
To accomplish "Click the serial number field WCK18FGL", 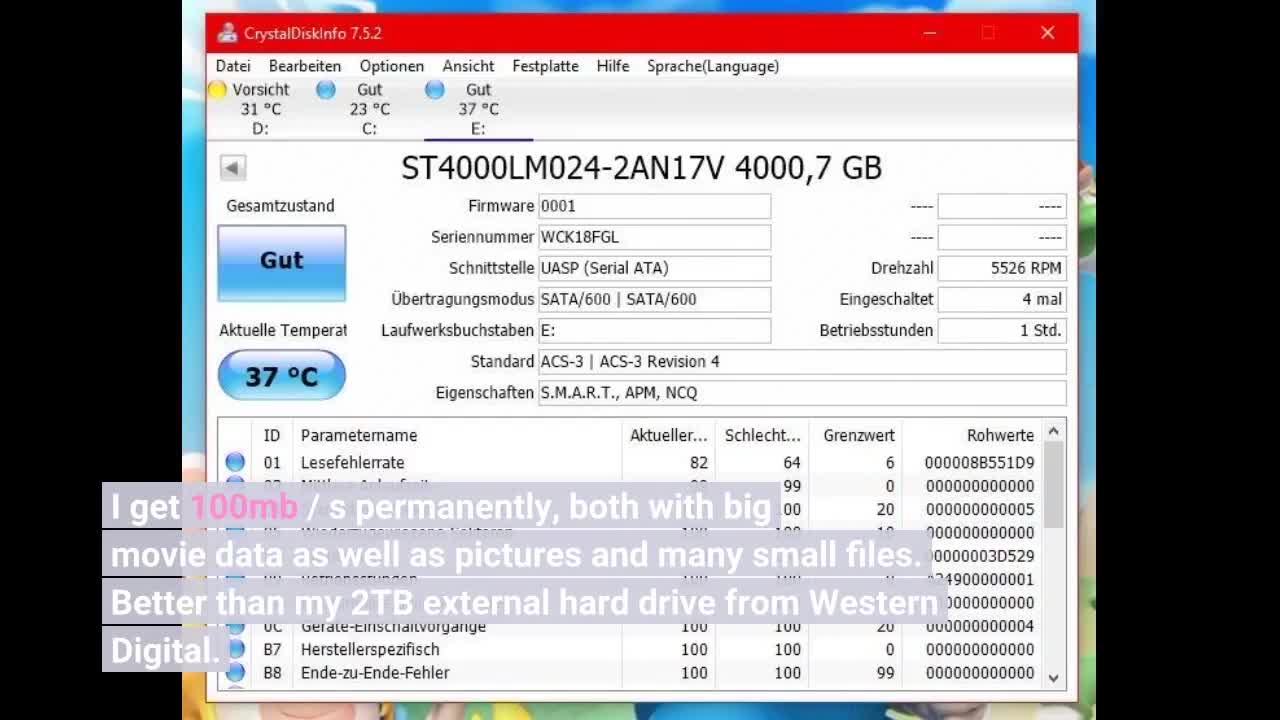I will click(654, 237).
